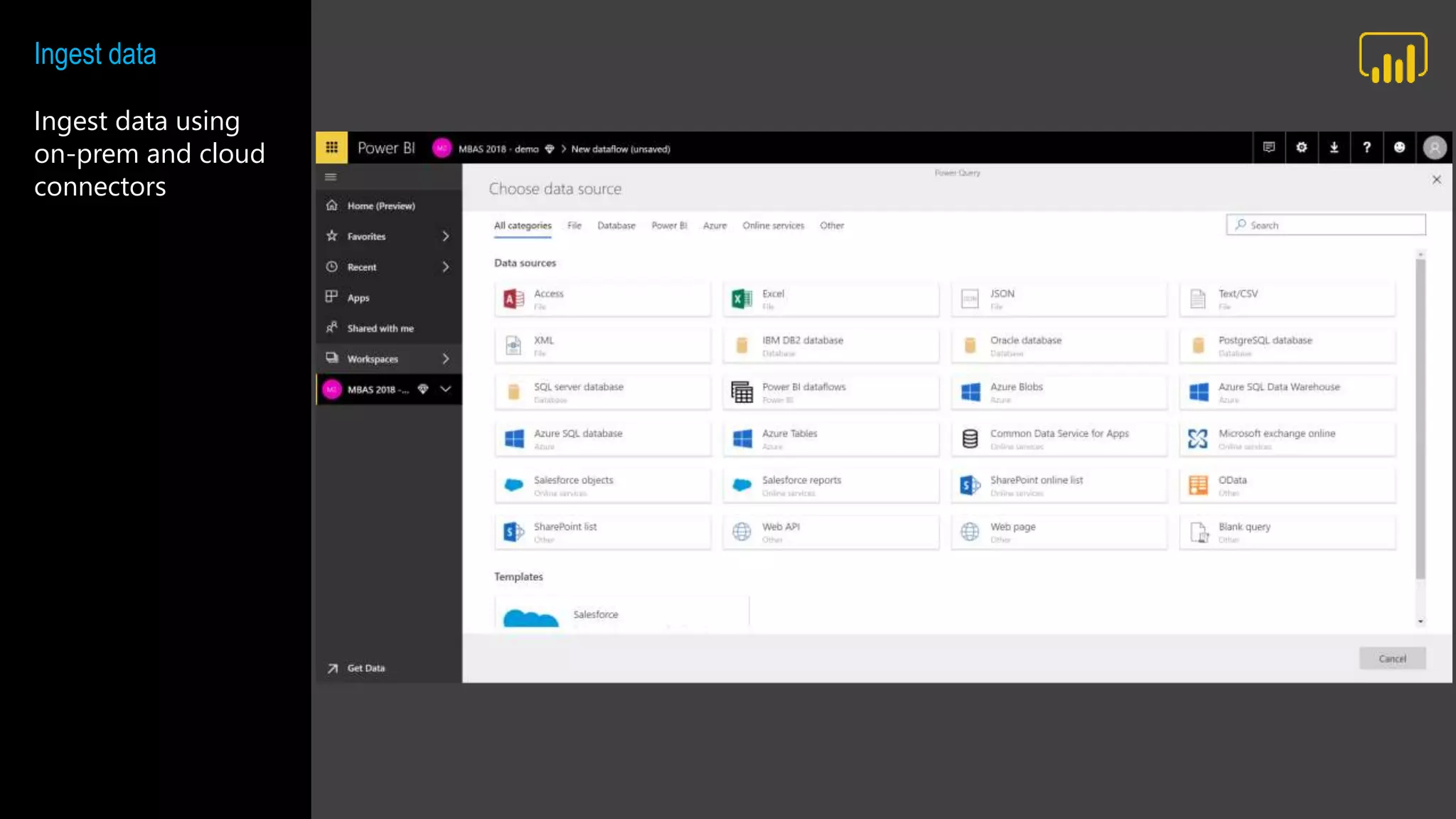
Task: Choose the OData connector
Action: click(1288, 486)
